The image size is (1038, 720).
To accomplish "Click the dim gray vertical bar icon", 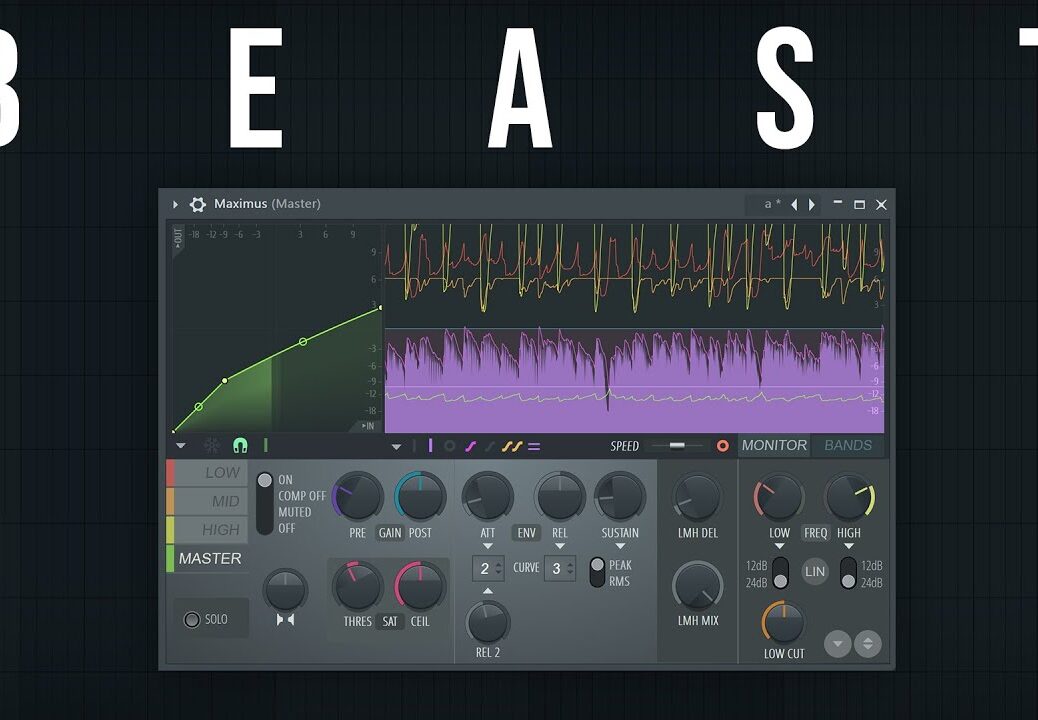I will pyautogui.click(x=414, y=446).
